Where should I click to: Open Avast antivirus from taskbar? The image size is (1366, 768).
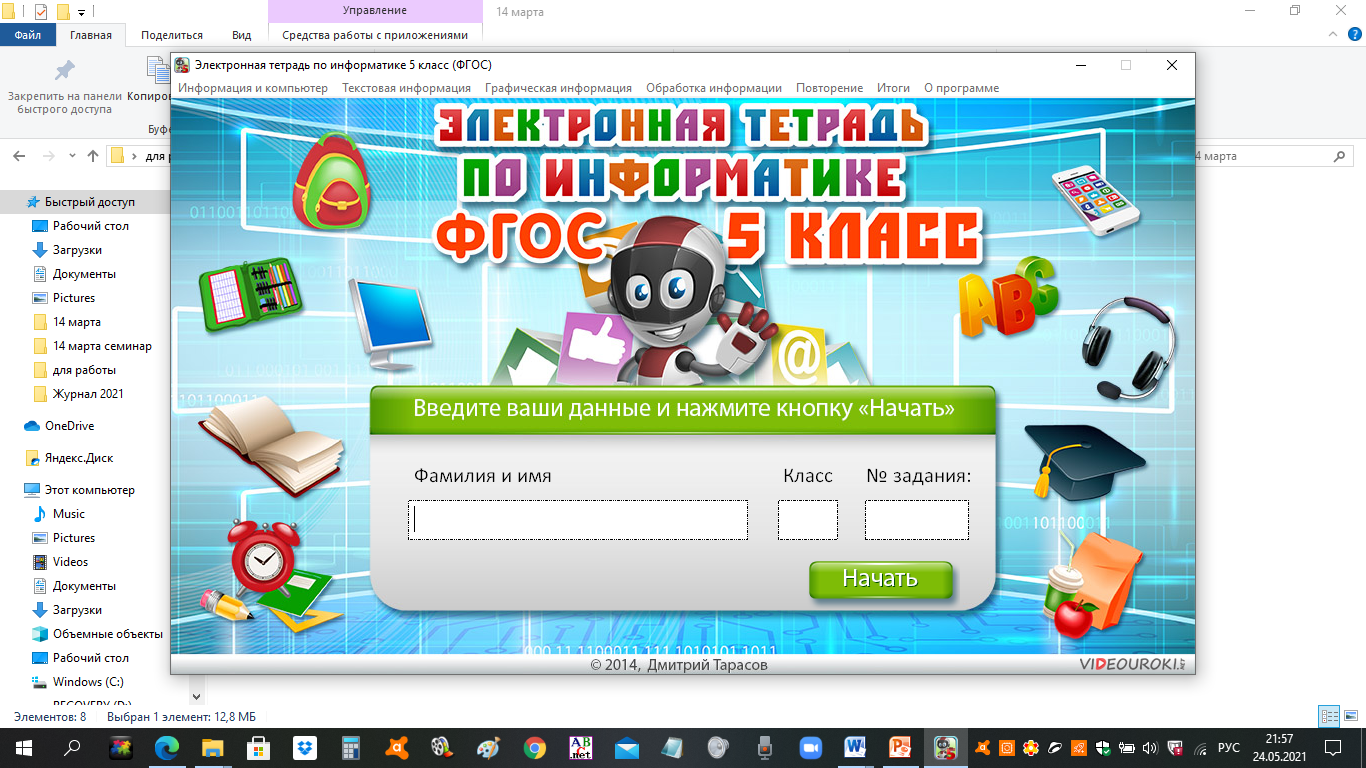[397, 747]
